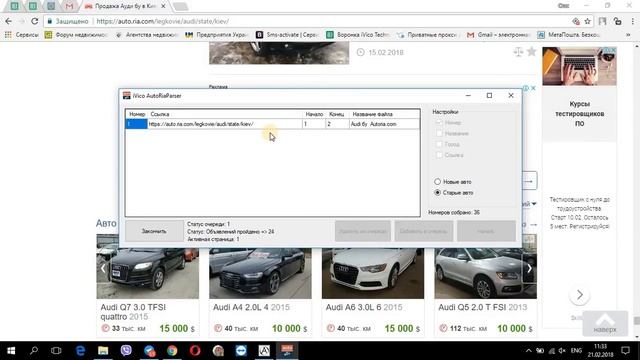
Task: Open the Audi Q7 3.0 TFSI quattro listing
Action: click(133, 312)
